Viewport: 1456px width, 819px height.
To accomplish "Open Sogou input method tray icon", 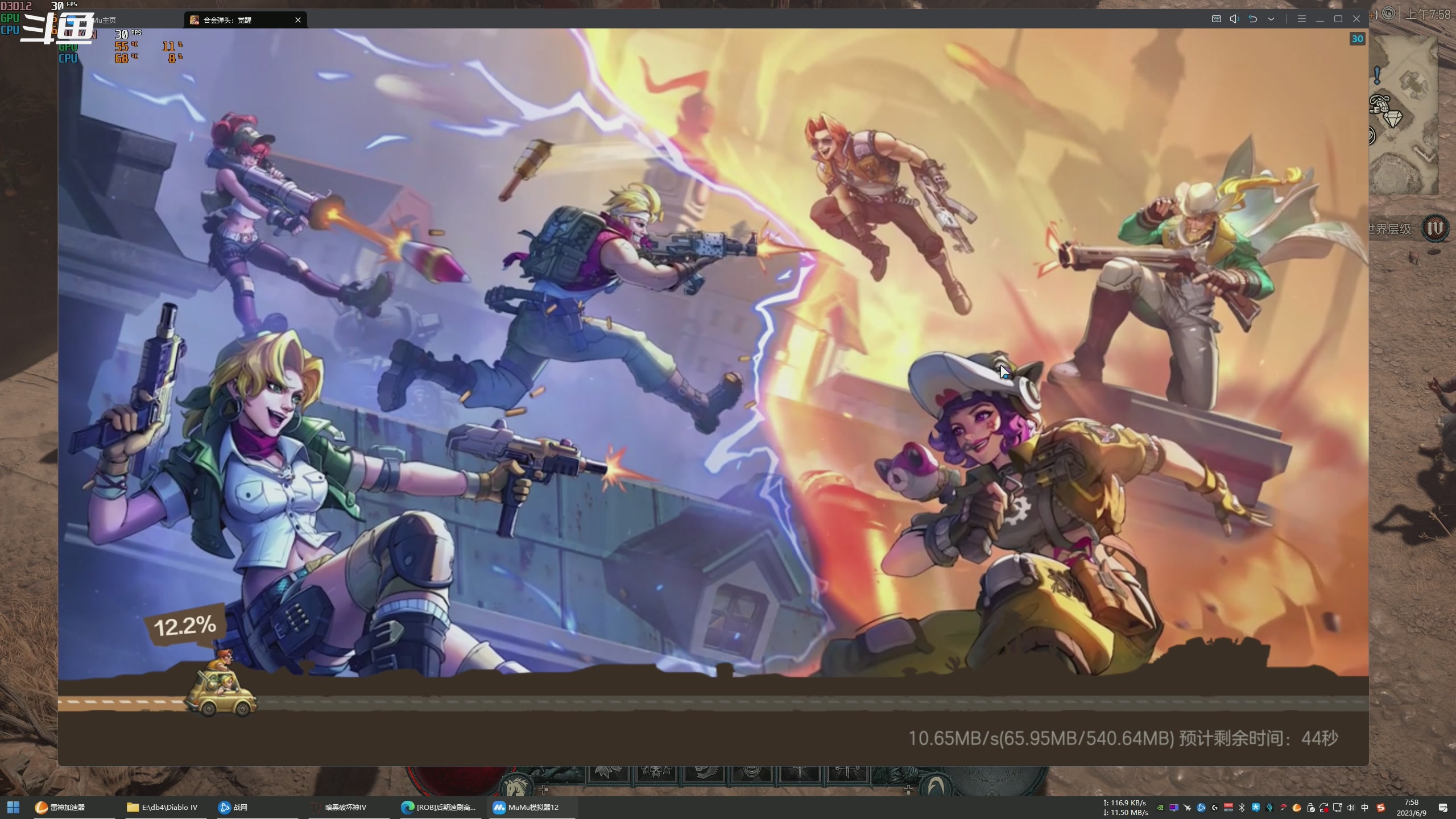I will point(1380,808).
